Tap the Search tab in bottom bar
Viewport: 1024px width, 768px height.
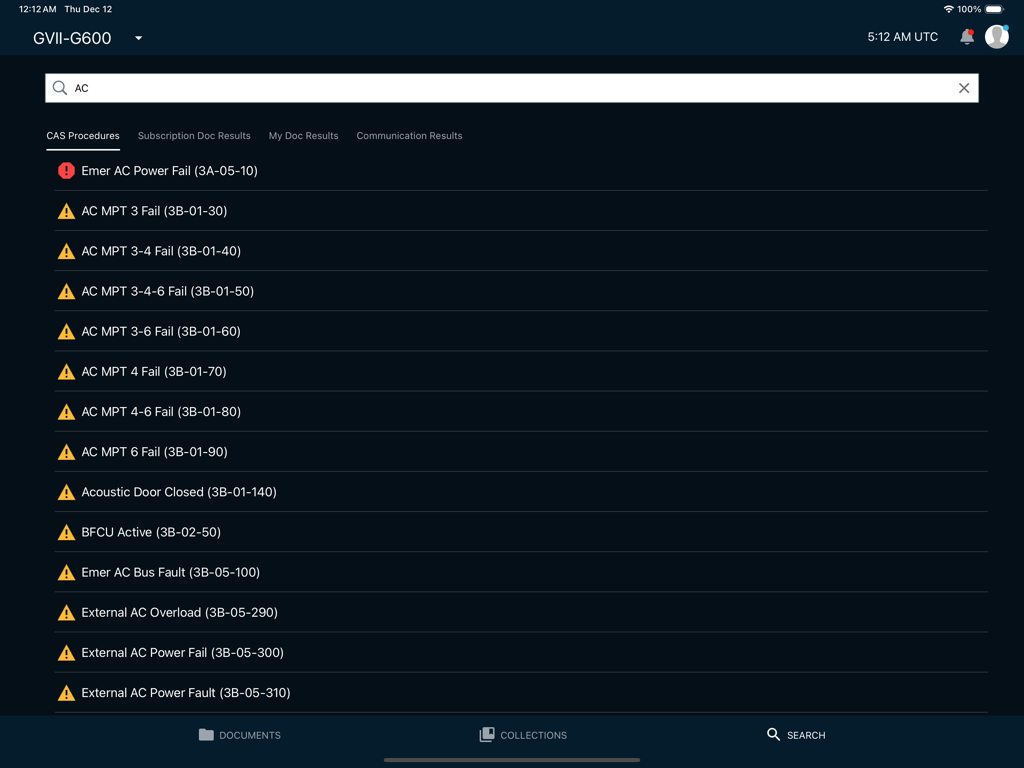(796, 735)
